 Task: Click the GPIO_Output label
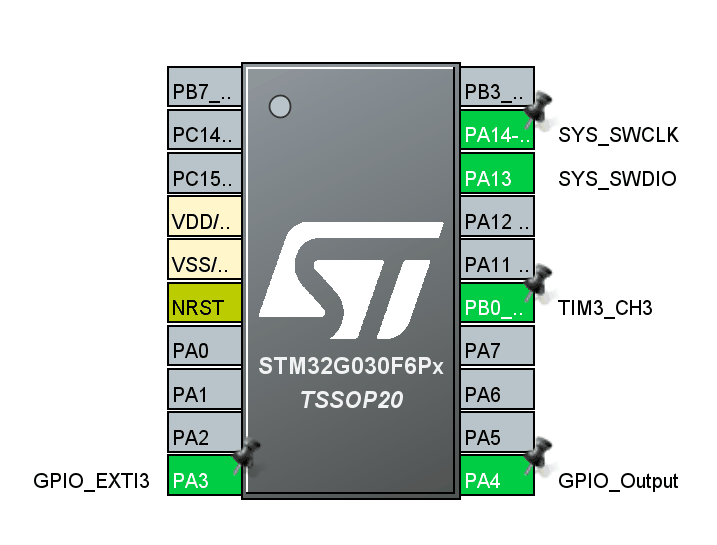point(618,481)
